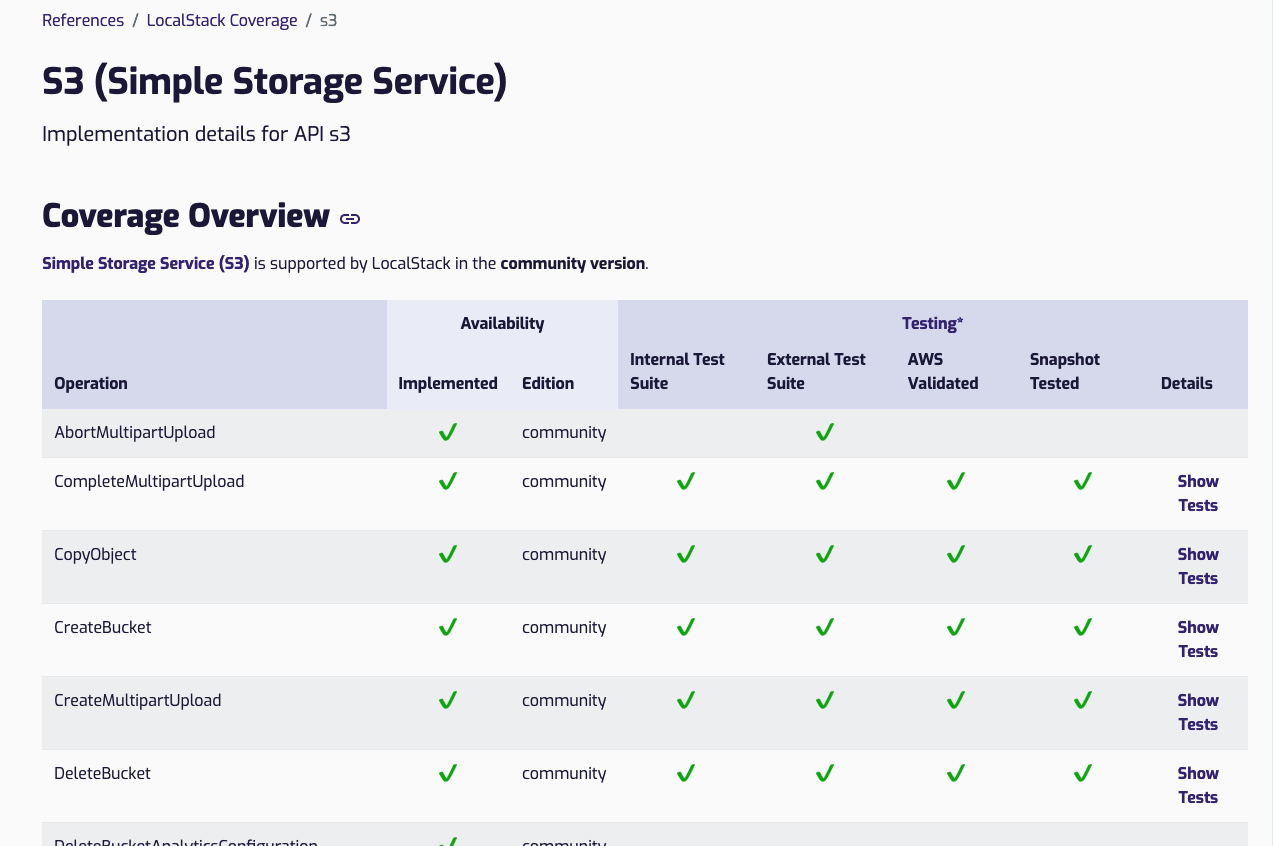
Task: Click DeleteBucket implemented checkmark
Action: (x=448, y=773)
